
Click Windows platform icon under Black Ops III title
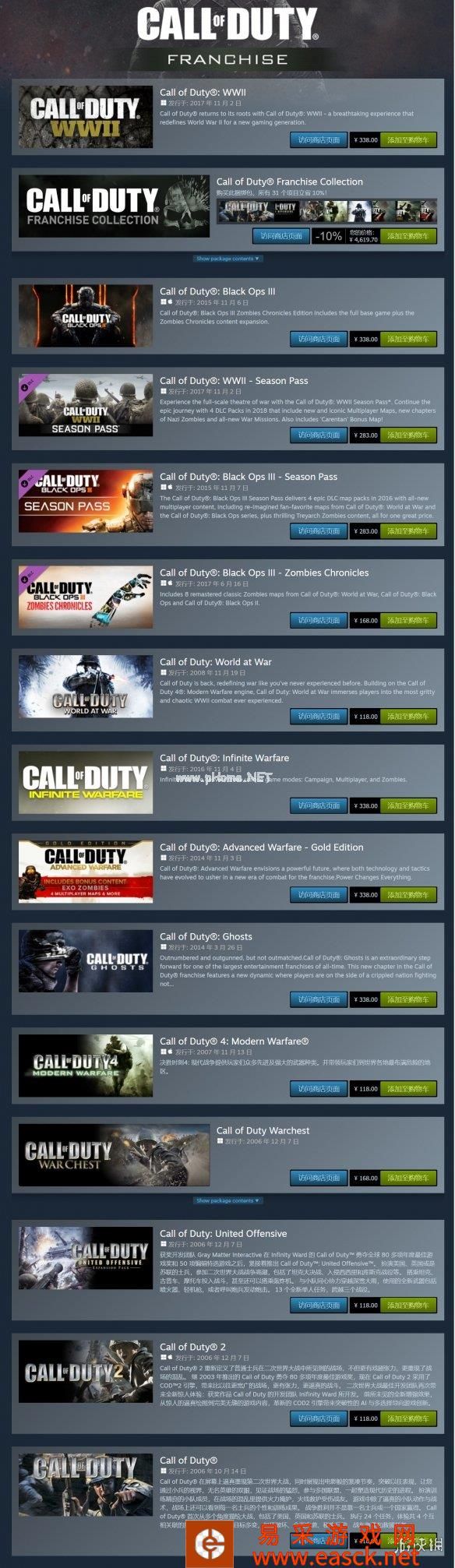point(163,302)
